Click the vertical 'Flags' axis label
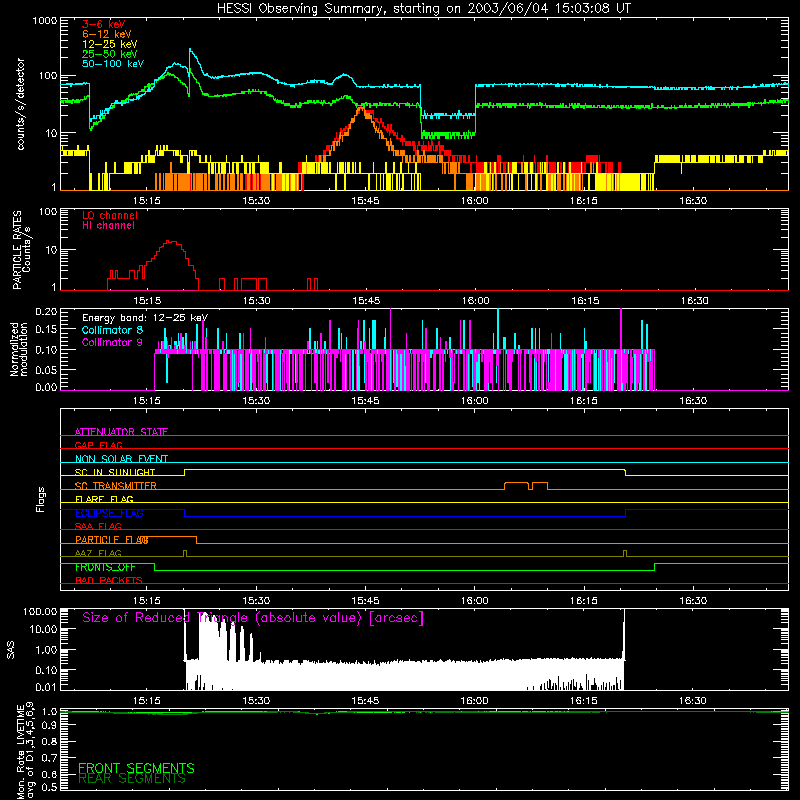The width and height of the screenshot is (800, 800). (x=41, y=499)
